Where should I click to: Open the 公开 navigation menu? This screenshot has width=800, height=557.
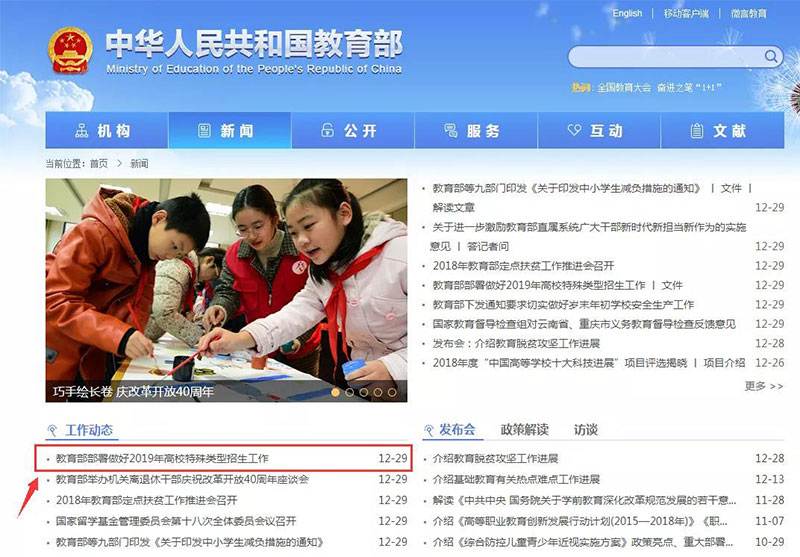(353, 131)
